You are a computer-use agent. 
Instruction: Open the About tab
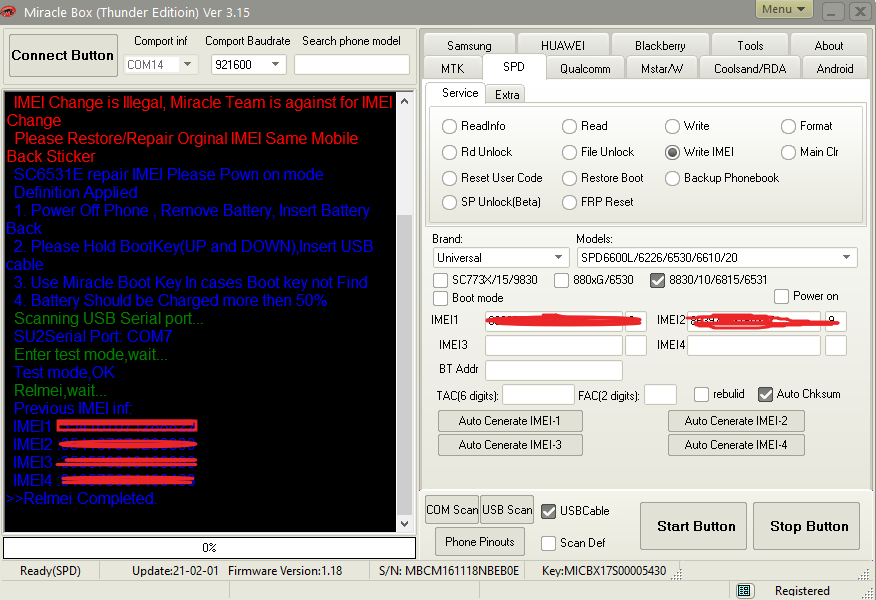click(x=829, y=45)
